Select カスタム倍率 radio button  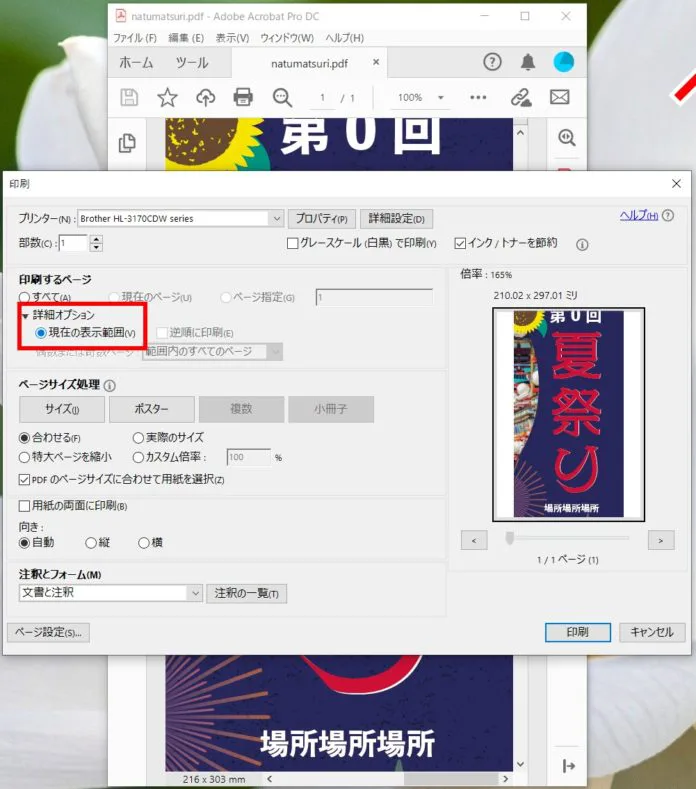tap(138, 457)
